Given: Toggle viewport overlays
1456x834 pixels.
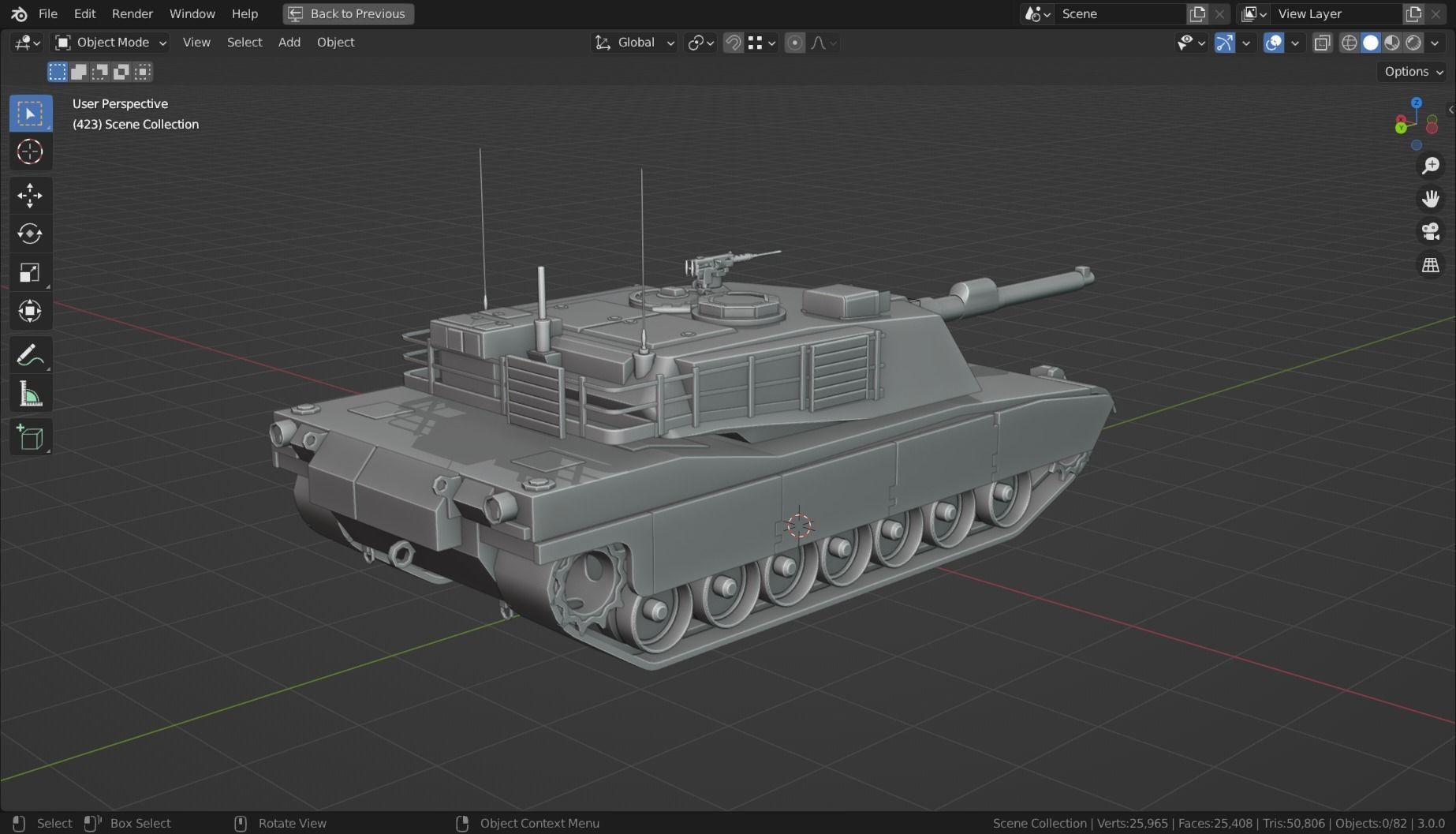Looking at the screenshot, I should (1274, 43).
